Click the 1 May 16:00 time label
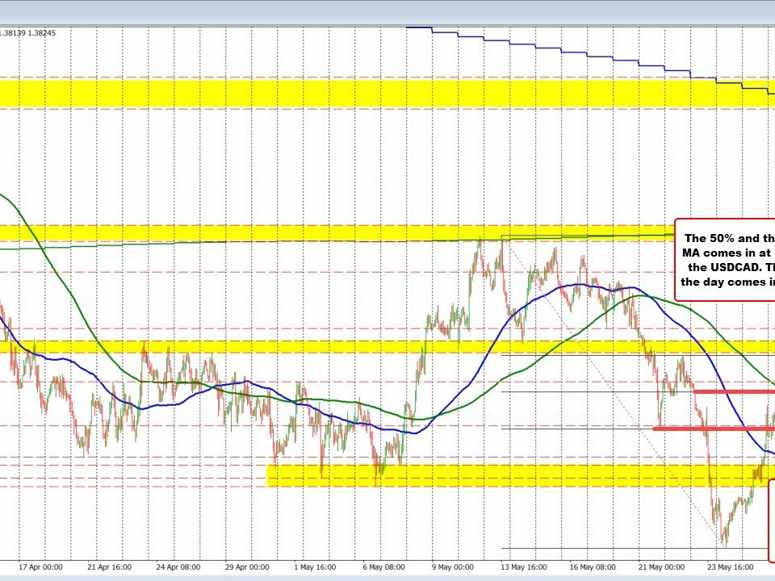Image resolution: width=775 pixels, height=581 pixels. (x=315, y=567)
